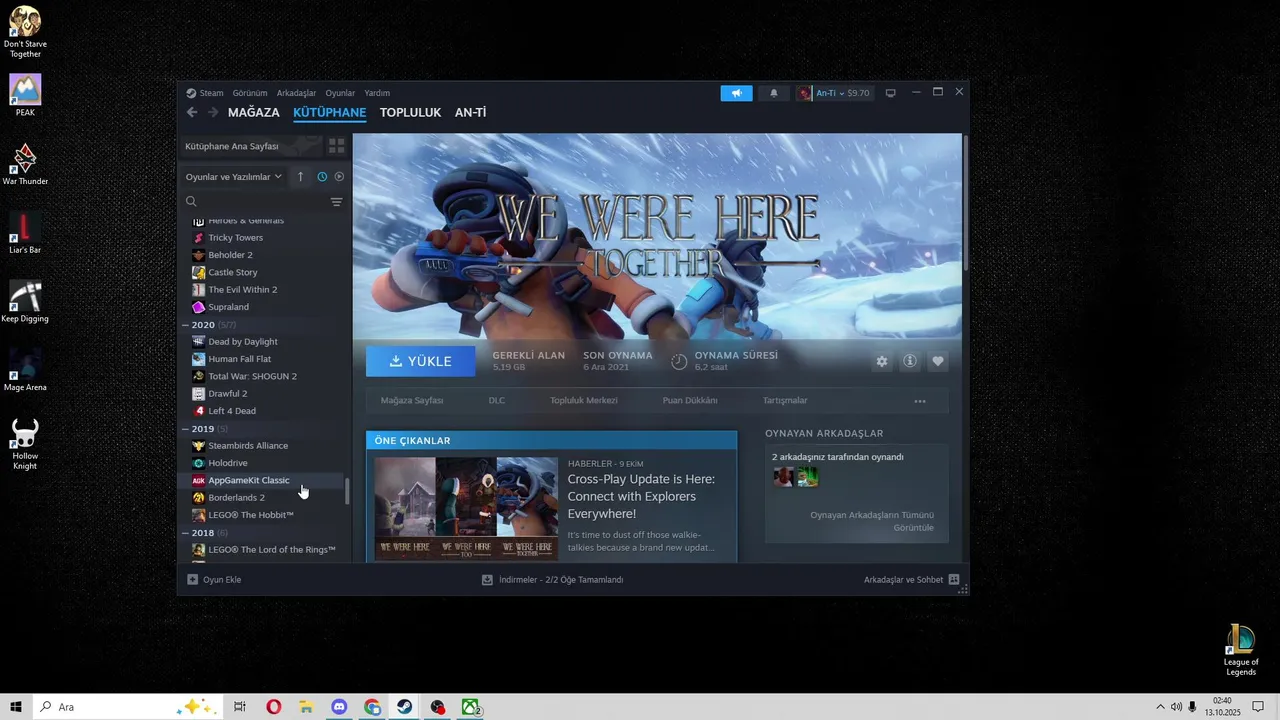Select Mage Arena desktop icon

pyautogui.click(x=25, y=370)
